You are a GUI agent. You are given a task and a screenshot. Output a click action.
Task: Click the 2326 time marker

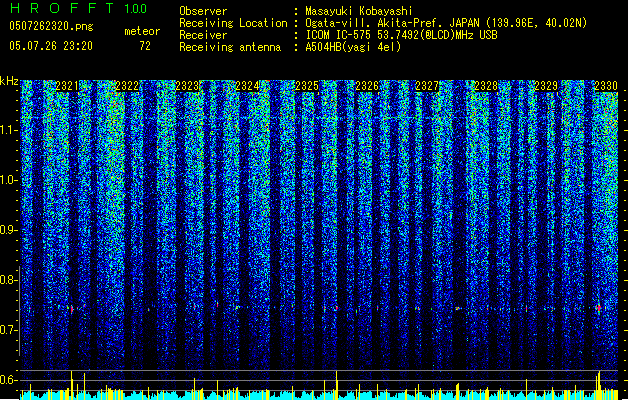coord(367,86)
